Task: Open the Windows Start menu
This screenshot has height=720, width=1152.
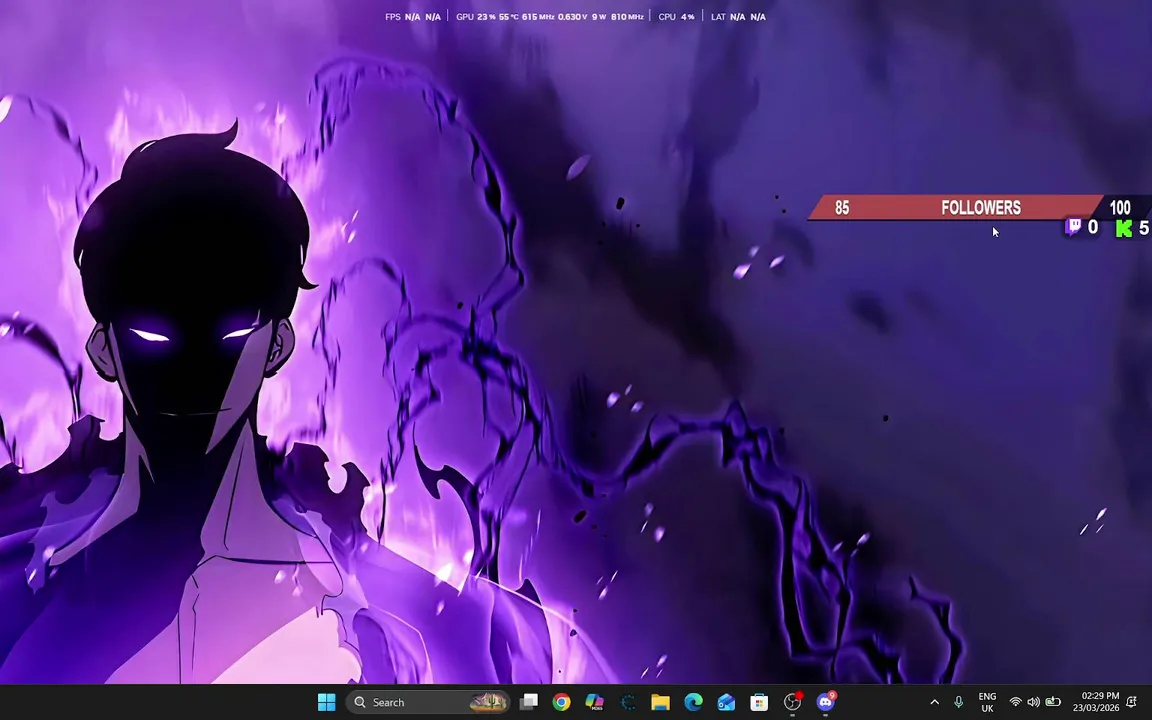Action: click(x=326, y=702)
